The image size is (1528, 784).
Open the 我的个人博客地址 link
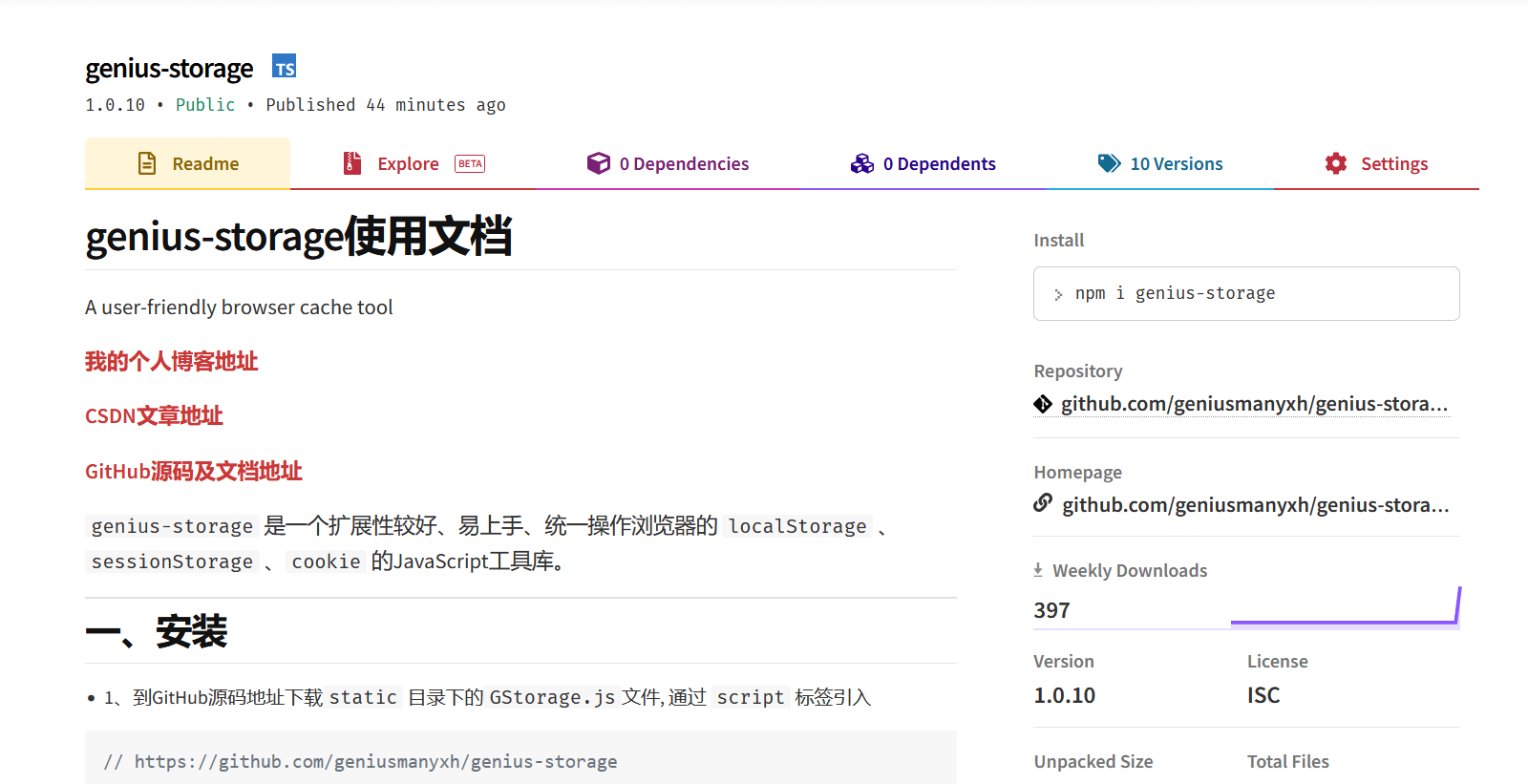(x=171, y=361)
